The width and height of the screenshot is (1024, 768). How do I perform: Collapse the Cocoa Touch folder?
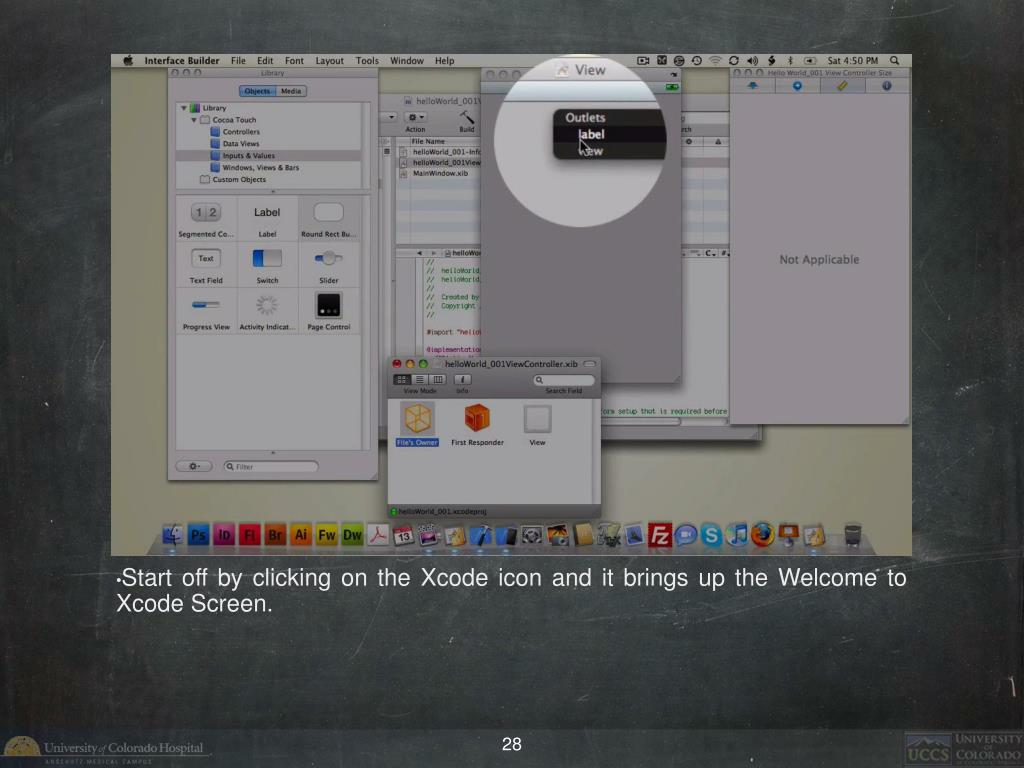(x=194, y=120)
